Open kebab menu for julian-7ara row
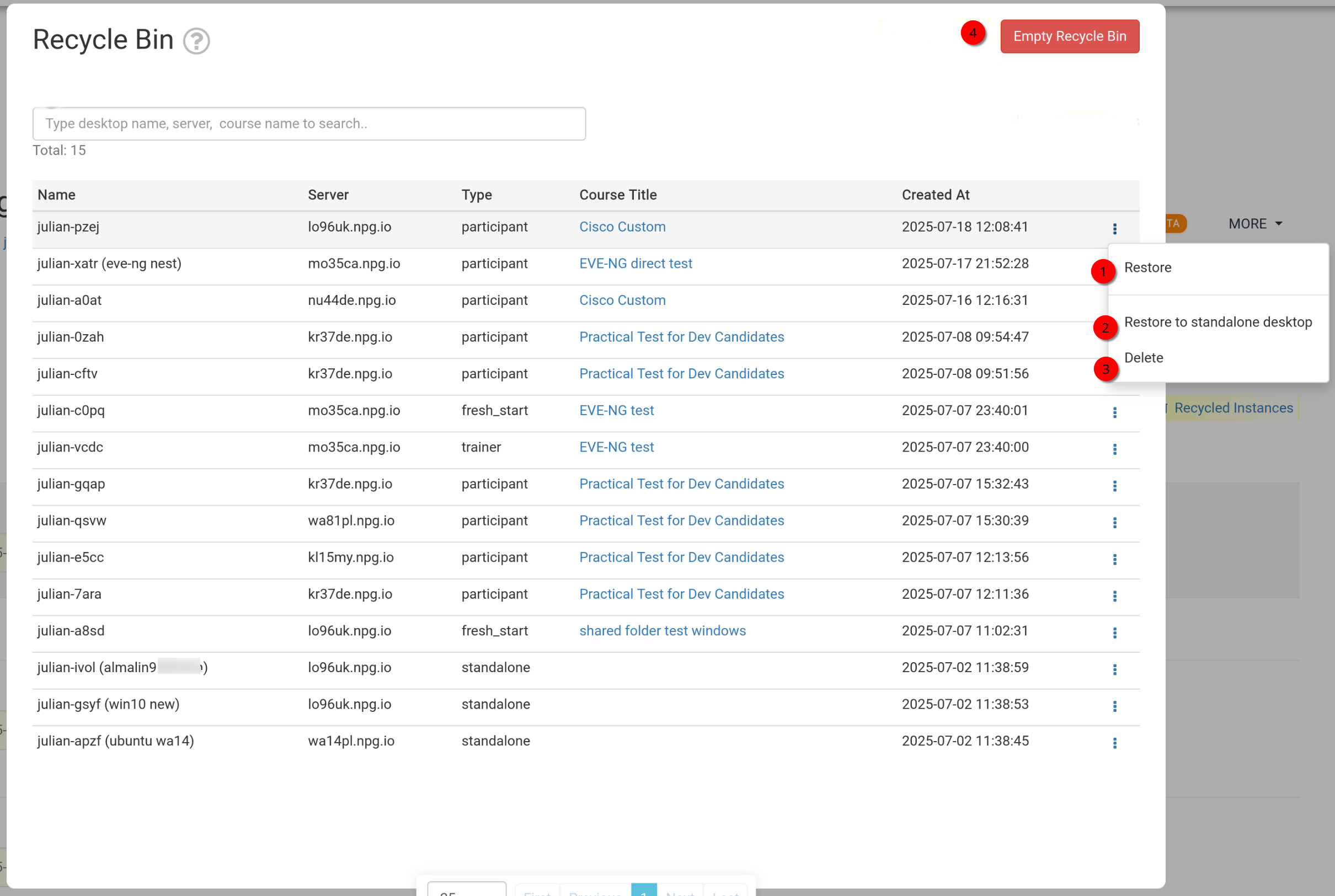Screen dimensions: 1335x896 point(1114,596)
